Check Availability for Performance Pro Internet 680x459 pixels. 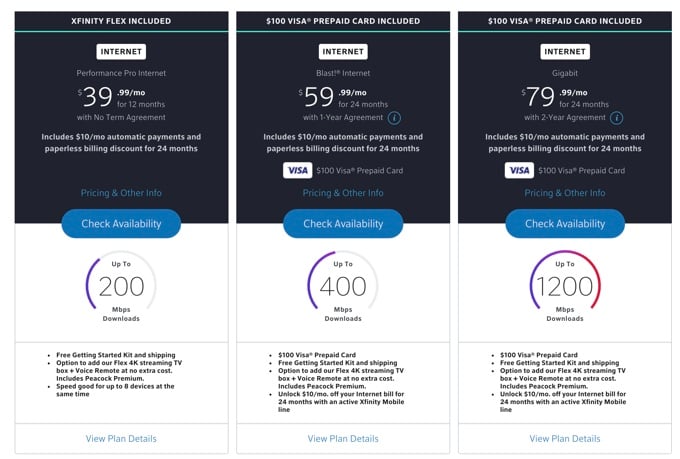(121, 223)
